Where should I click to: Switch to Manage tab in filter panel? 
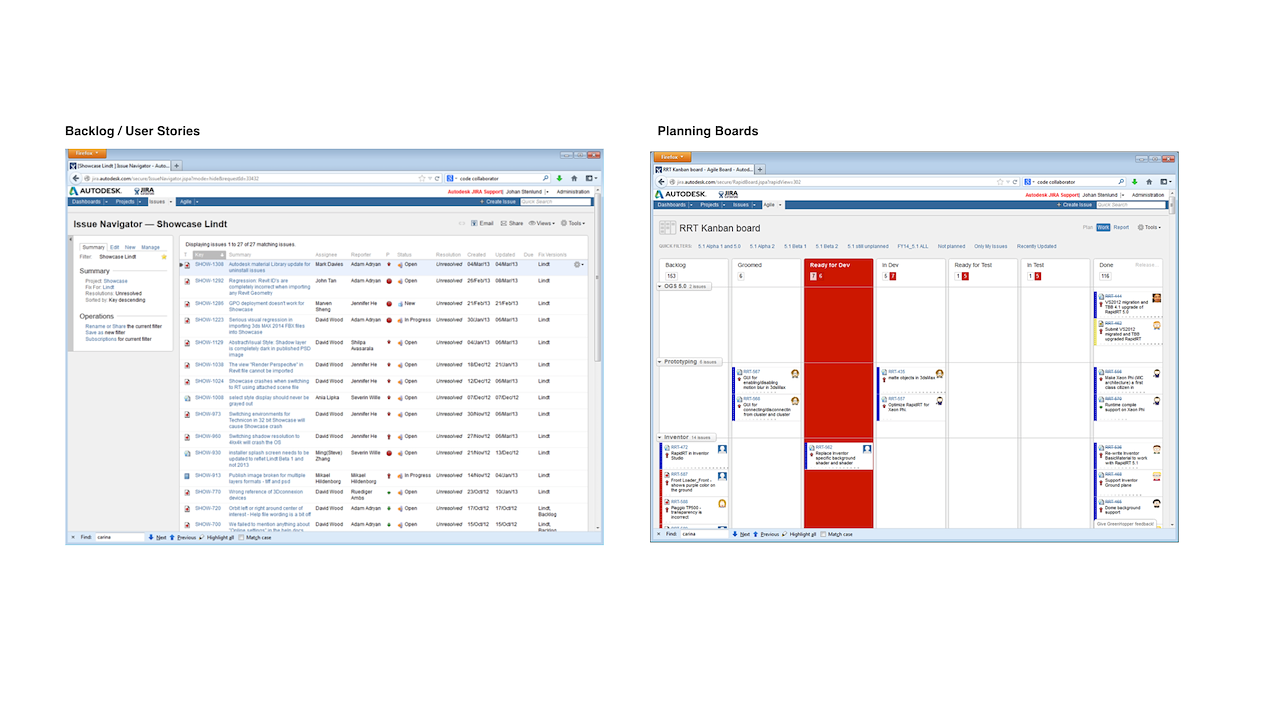150,247
